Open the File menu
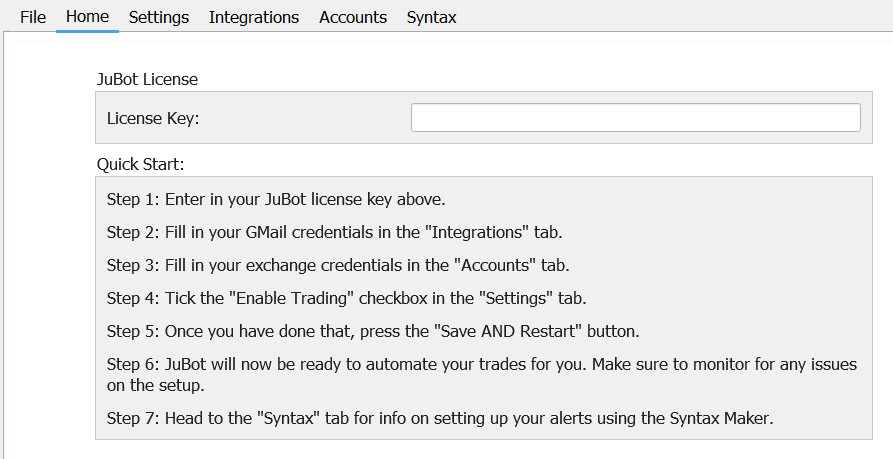Image resolution: width=893 pixels, height=459 pixels. tap(32, 17)
